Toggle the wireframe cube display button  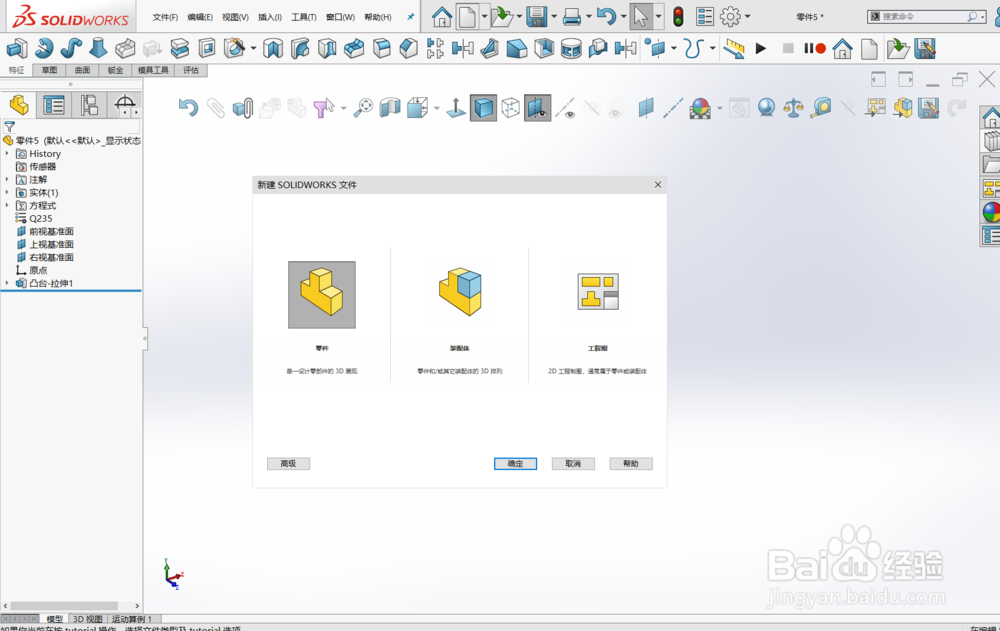pos(511,108)
